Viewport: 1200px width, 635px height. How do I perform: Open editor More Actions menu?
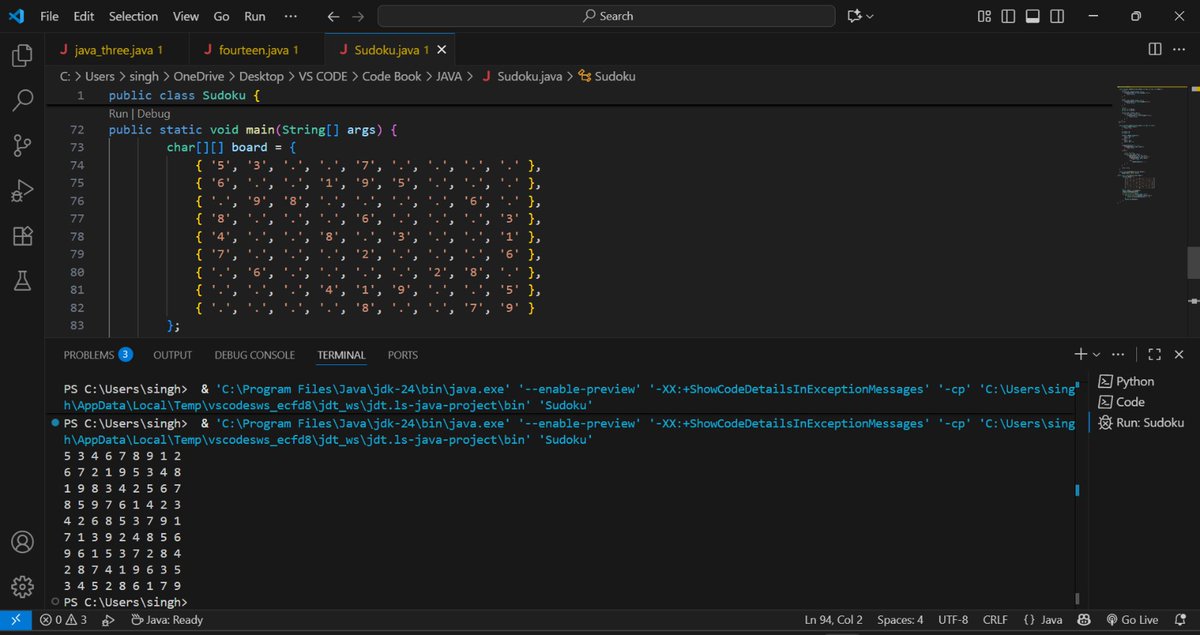[1180, 49]
